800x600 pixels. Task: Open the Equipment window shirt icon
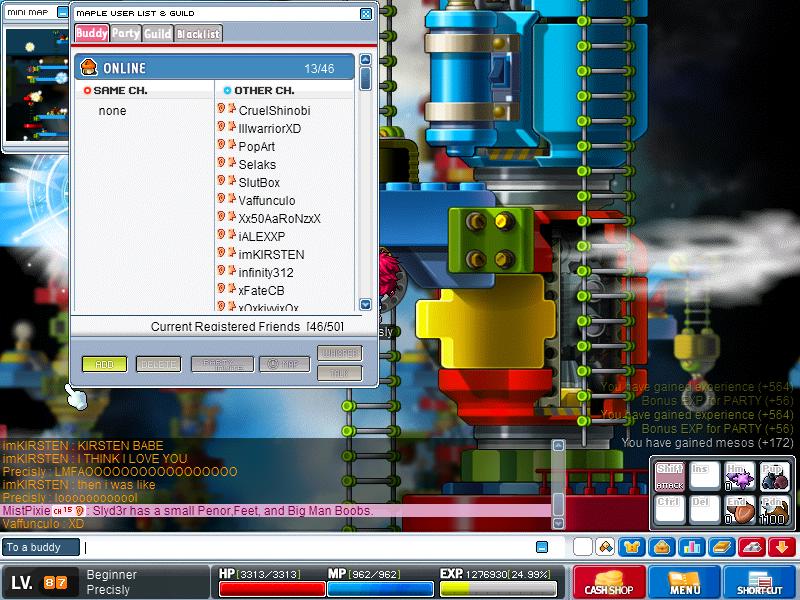coord(632,547)
